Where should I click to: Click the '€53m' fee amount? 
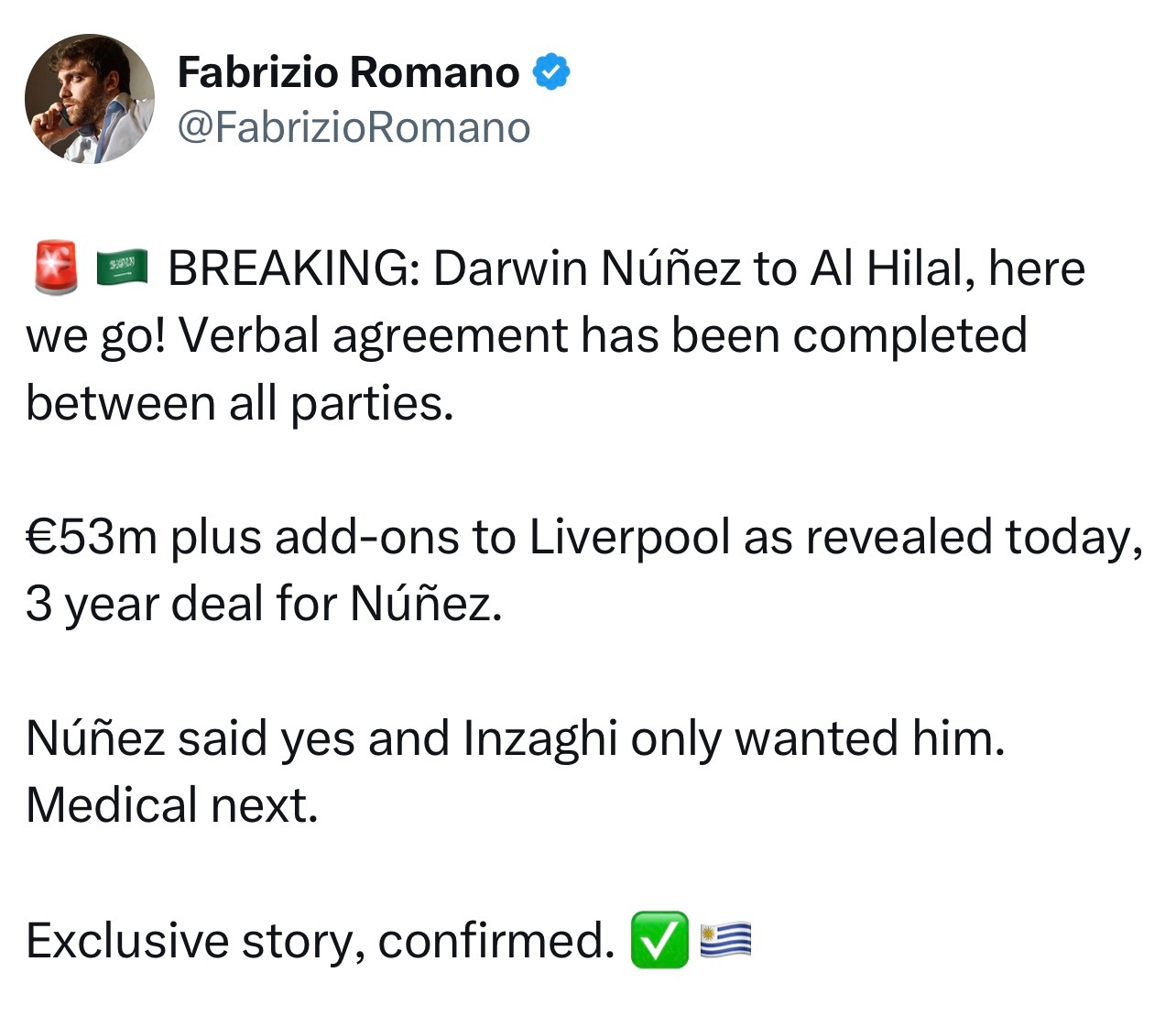tap(92, 537)
